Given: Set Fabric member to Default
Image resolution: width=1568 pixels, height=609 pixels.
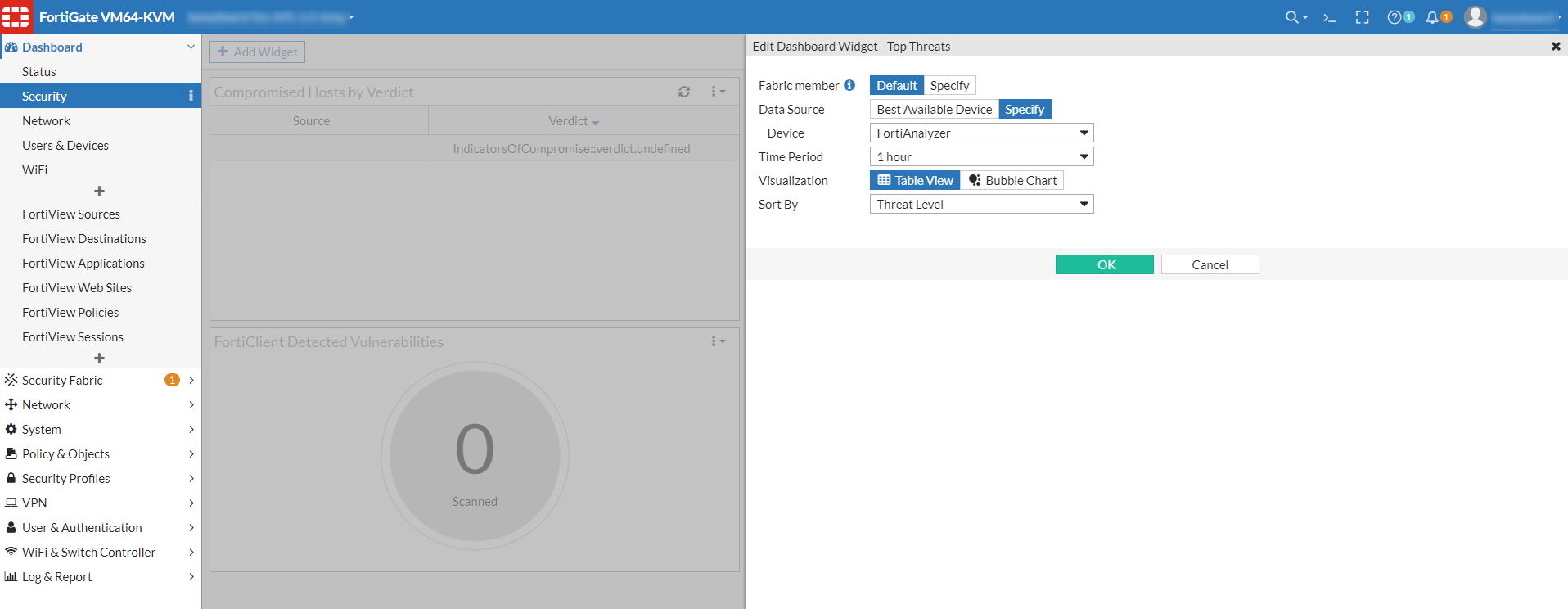Looking at the screenshot, I should coord(897,85).
